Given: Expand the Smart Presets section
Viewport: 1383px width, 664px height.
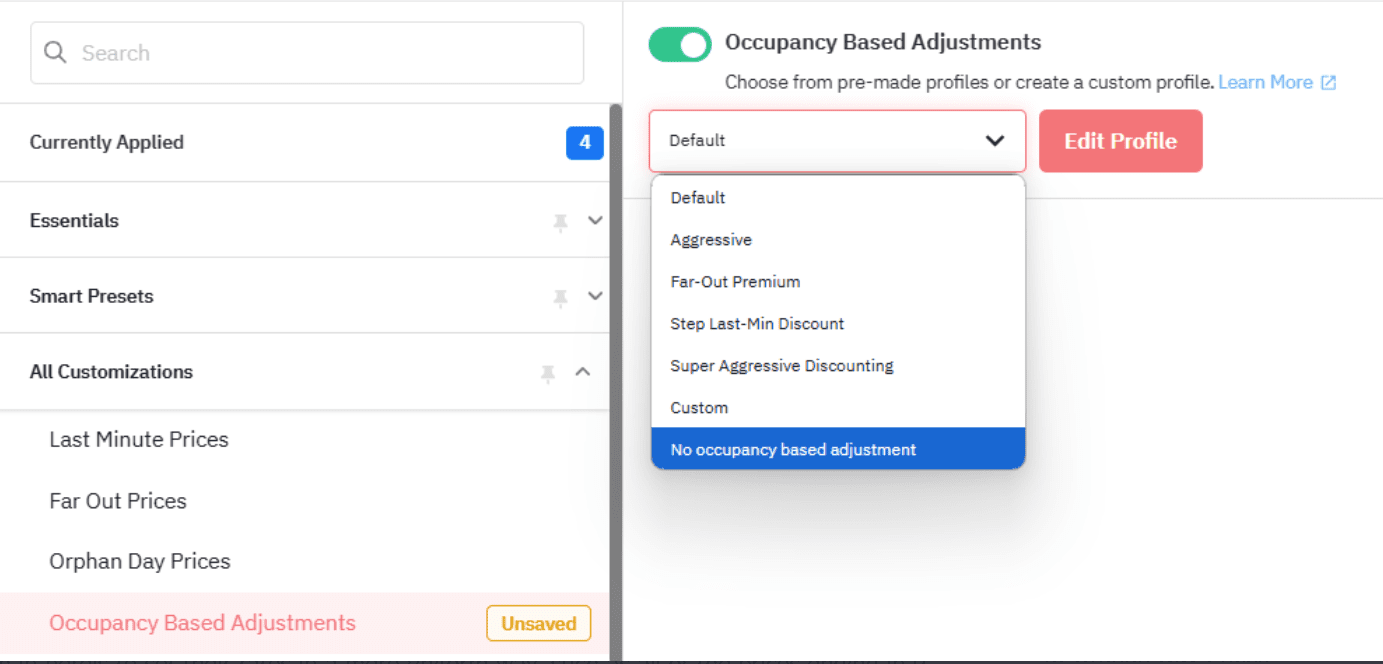Looking at the screenshot, I should click(x=595, y=296).
